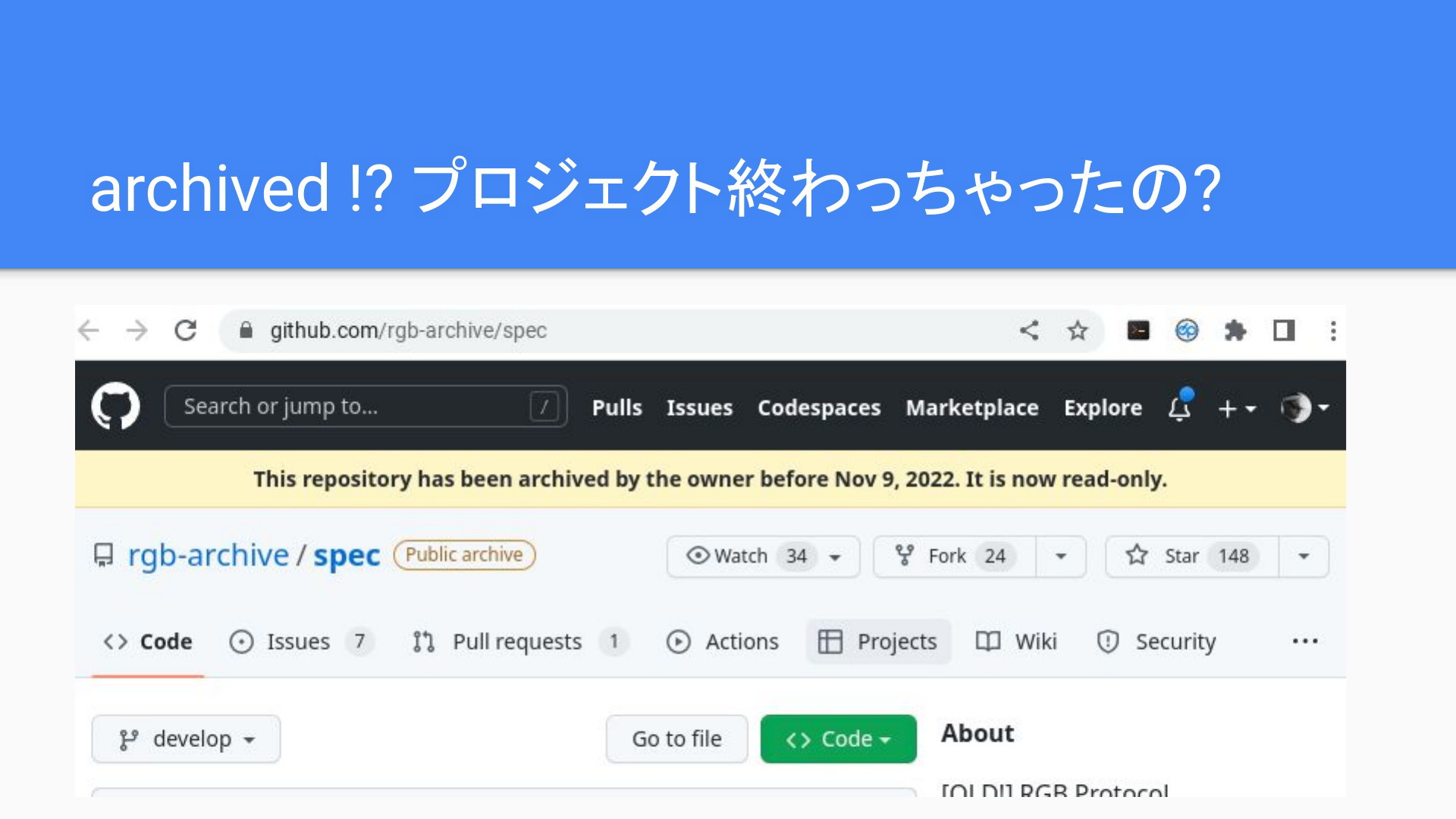Go forward using browser forward arrow
Screen dimensions: 1456x819
tap(137, 331)
